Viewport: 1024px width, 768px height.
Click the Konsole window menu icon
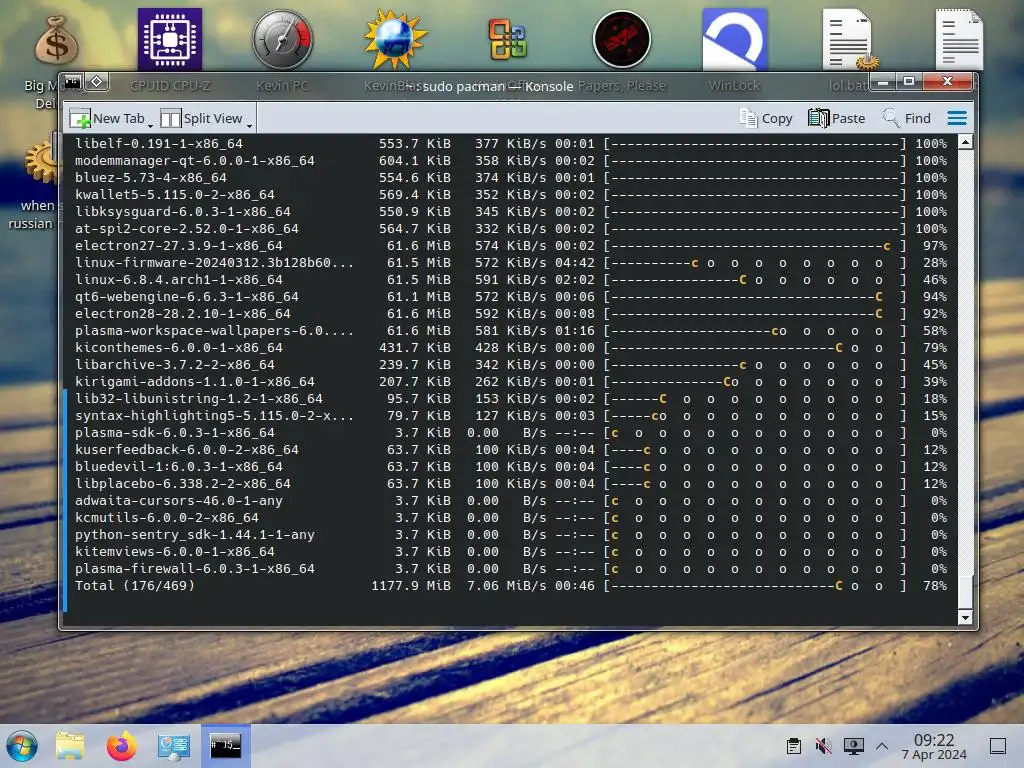(72, 82)
